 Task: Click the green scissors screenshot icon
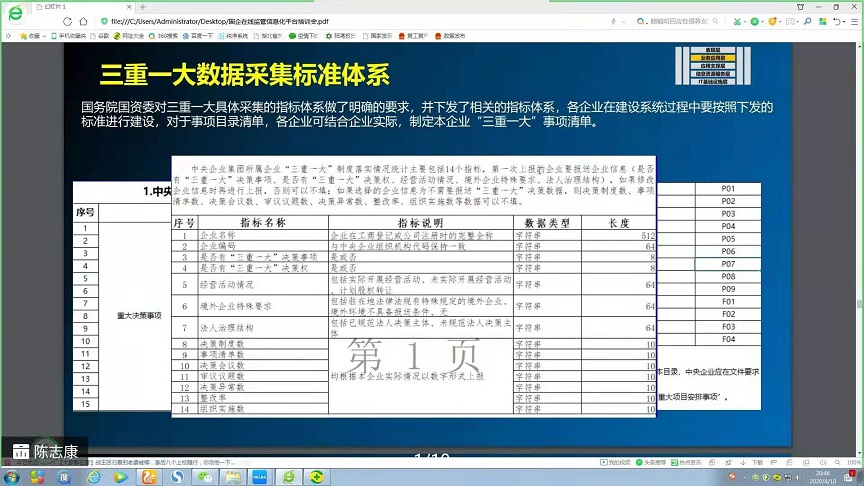coord(737,21)
